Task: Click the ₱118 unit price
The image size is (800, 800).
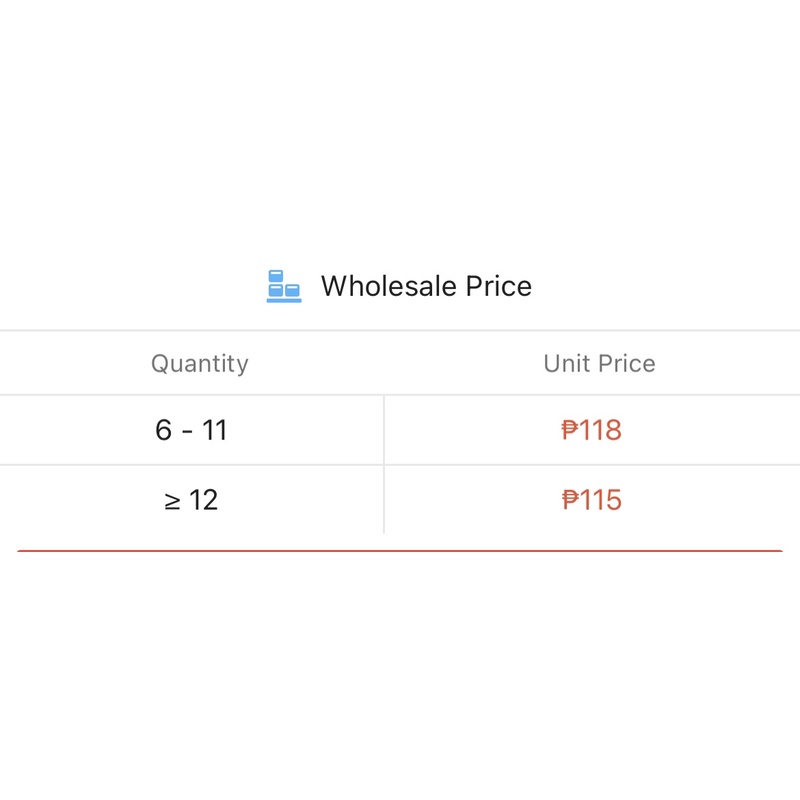Action: (592, 430)
